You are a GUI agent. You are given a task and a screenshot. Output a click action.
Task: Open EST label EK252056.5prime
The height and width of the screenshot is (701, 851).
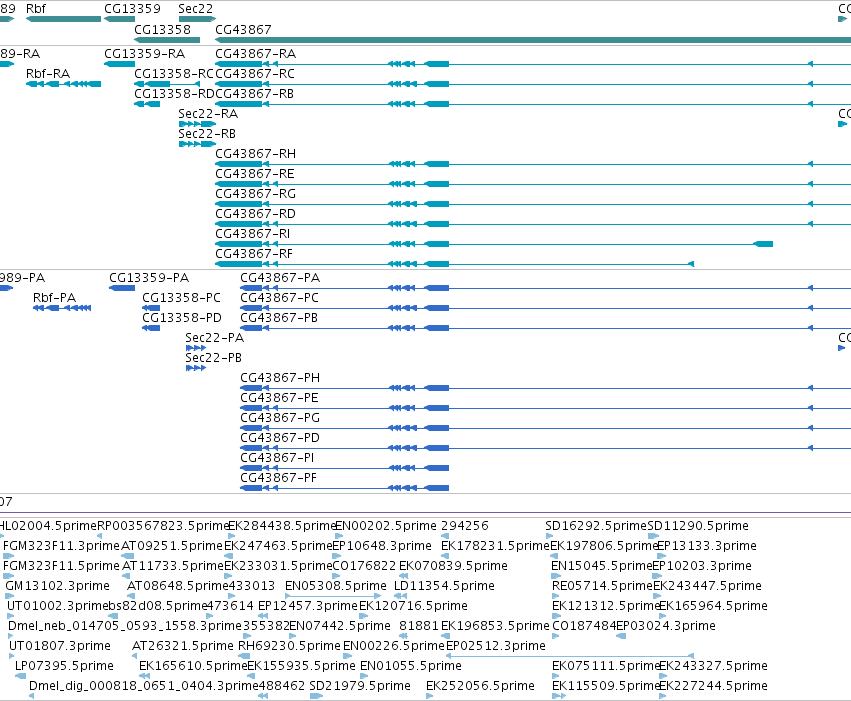480,686
